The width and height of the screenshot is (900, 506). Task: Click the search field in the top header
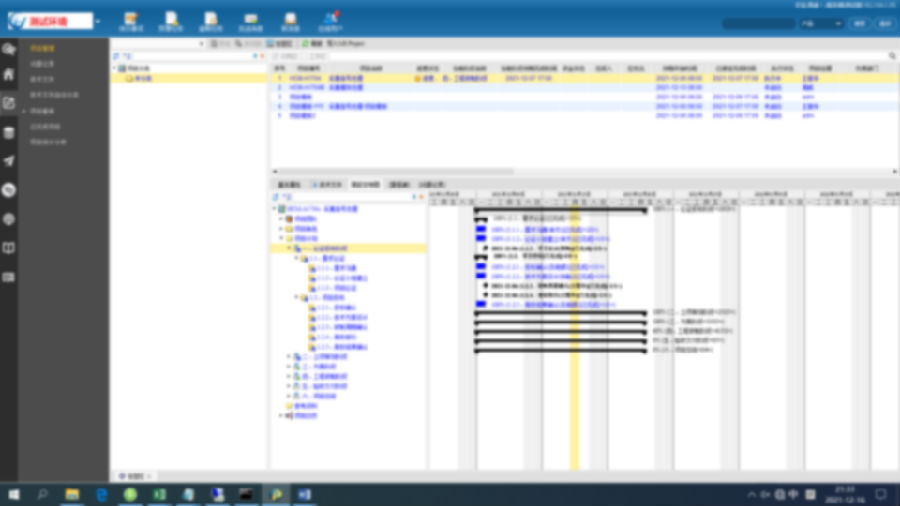[758, 23]
